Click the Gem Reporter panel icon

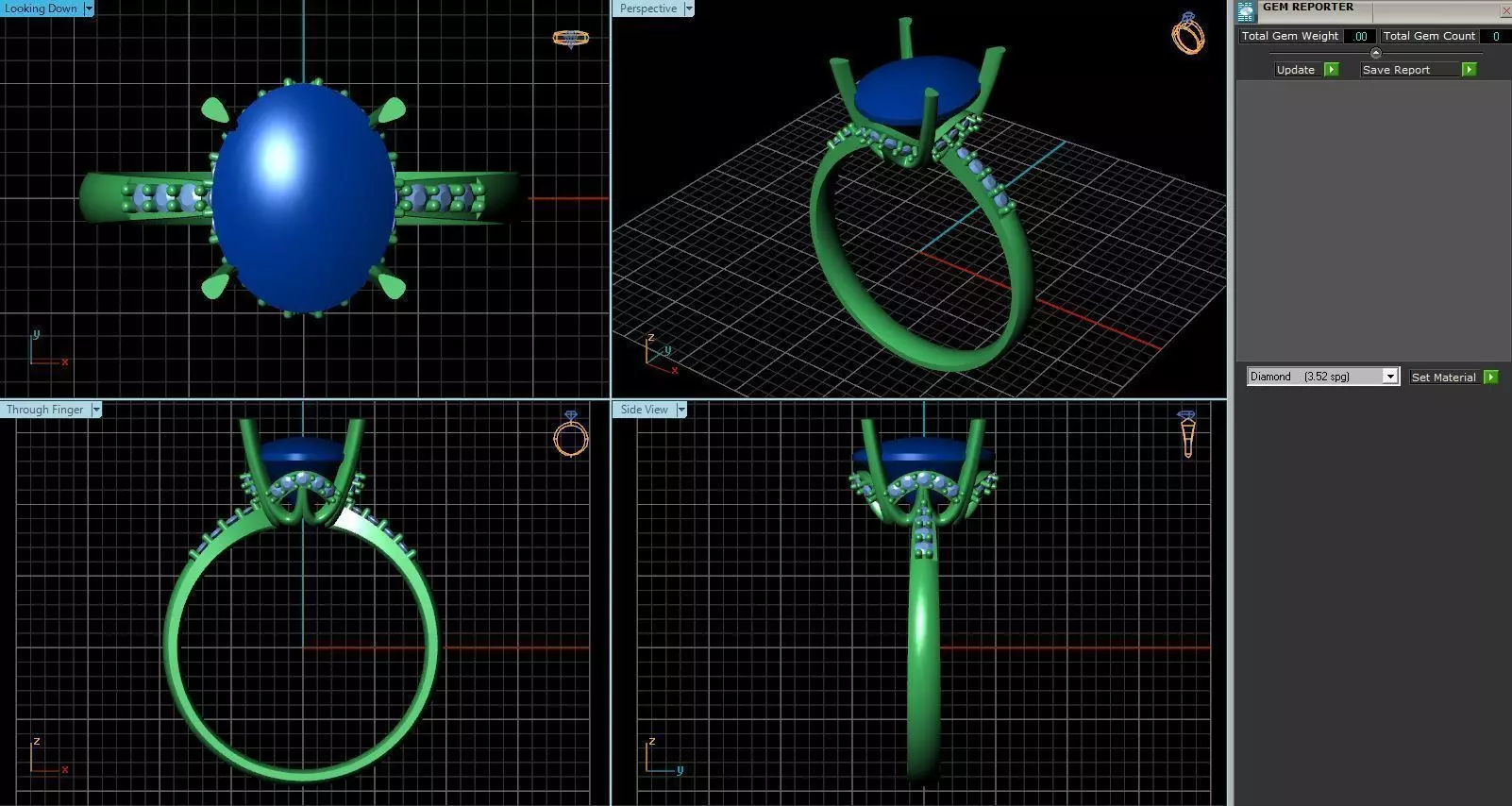[1246, 11]
